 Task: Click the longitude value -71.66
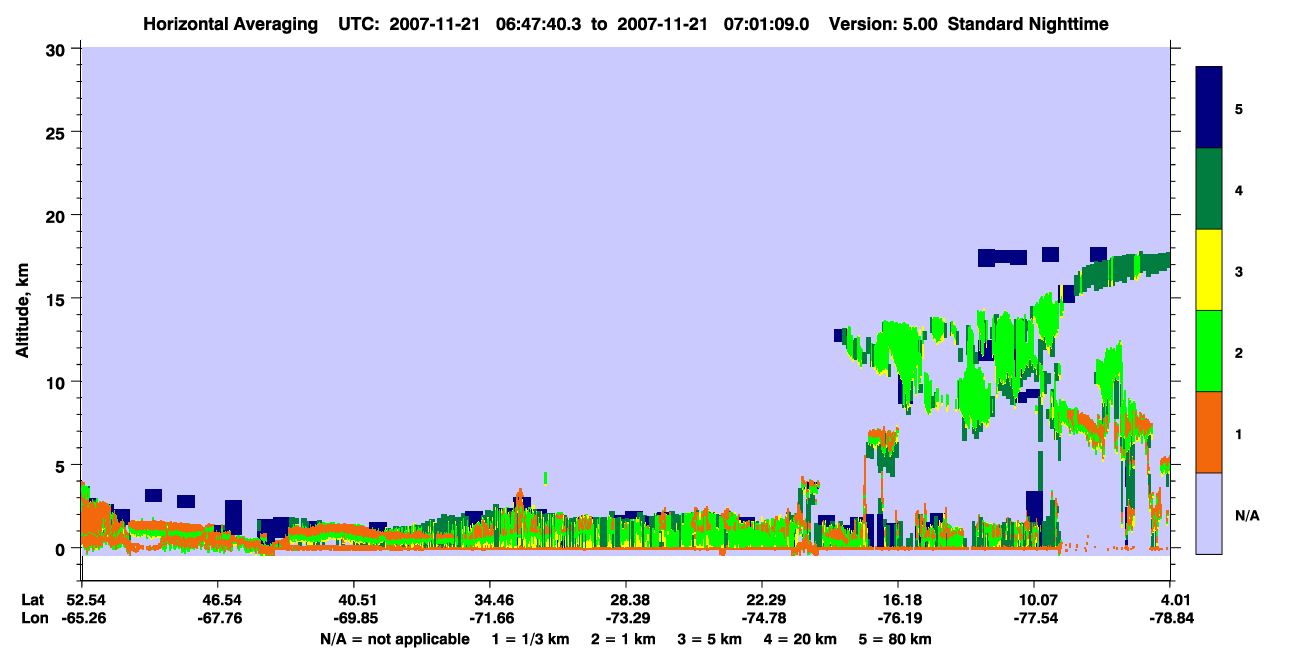[x=490, y=618]
